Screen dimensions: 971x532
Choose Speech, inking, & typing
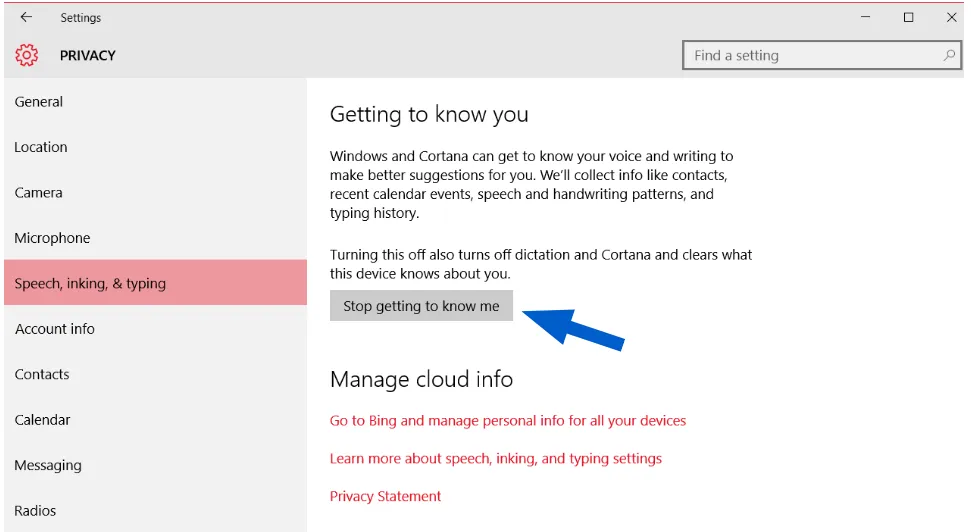click(155, 282)
